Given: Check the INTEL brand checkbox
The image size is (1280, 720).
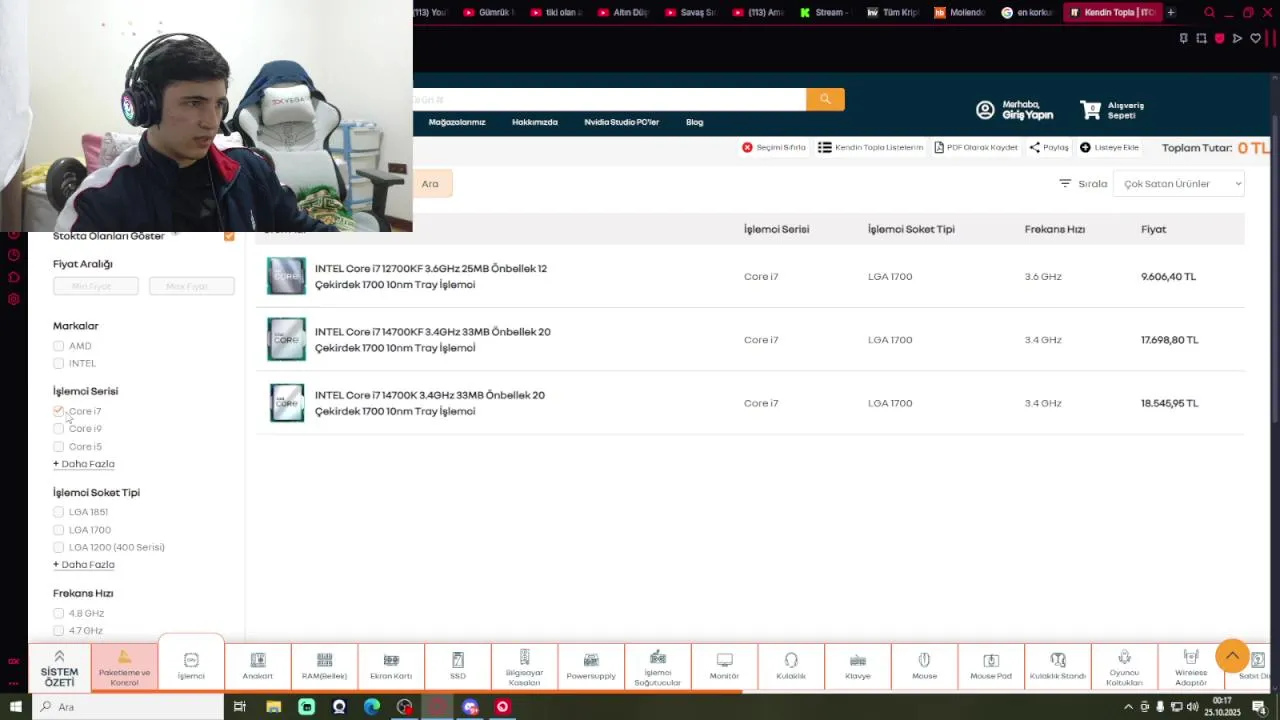Looking at the screenshot, I should tap(58, 363).
